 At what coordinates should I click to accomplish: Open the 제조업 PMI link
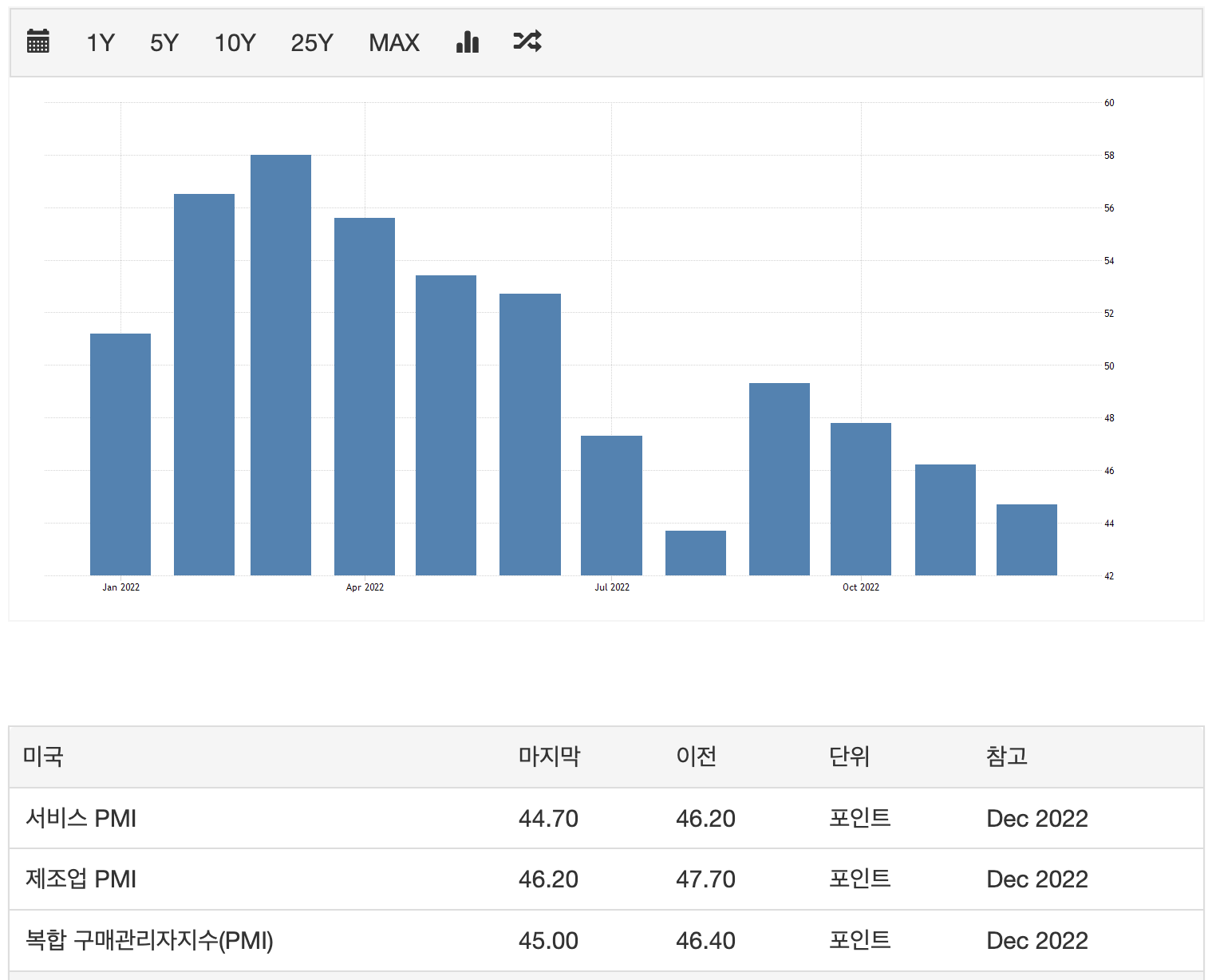(x=81, y=879)
